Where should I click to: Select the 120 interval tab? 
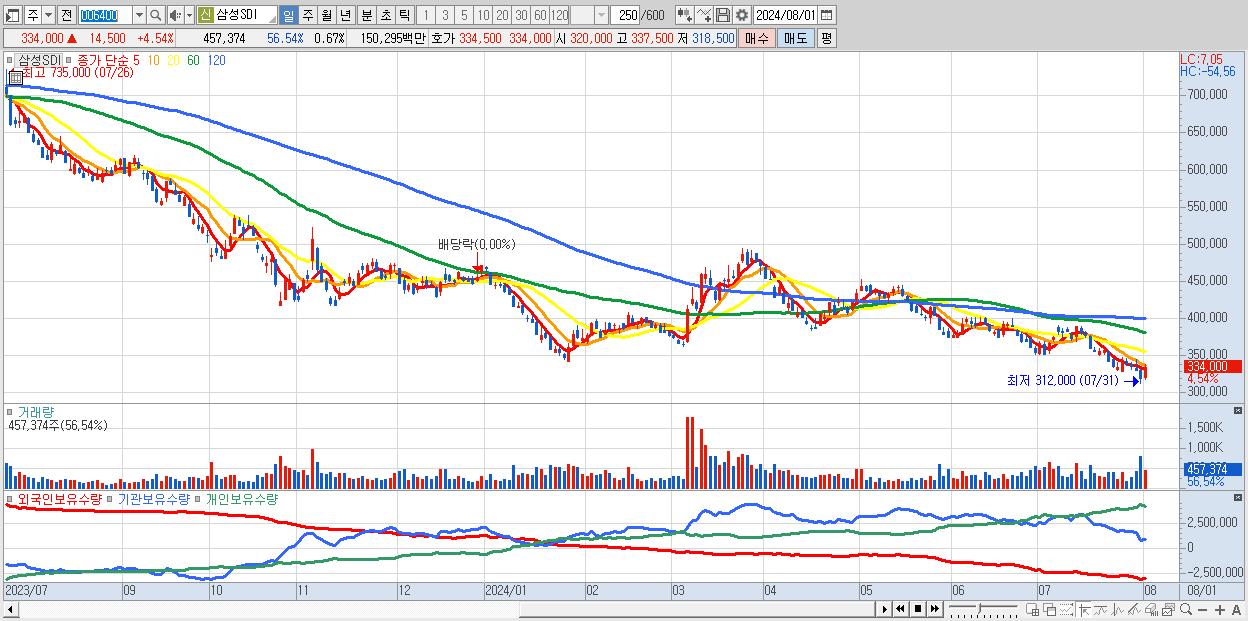tap(560, 16)
